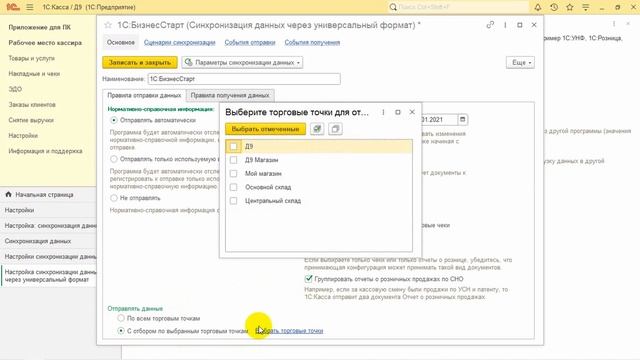Open Приложение для ПК section
This screenshot has height=360, width=640.
tap(40, 27)
